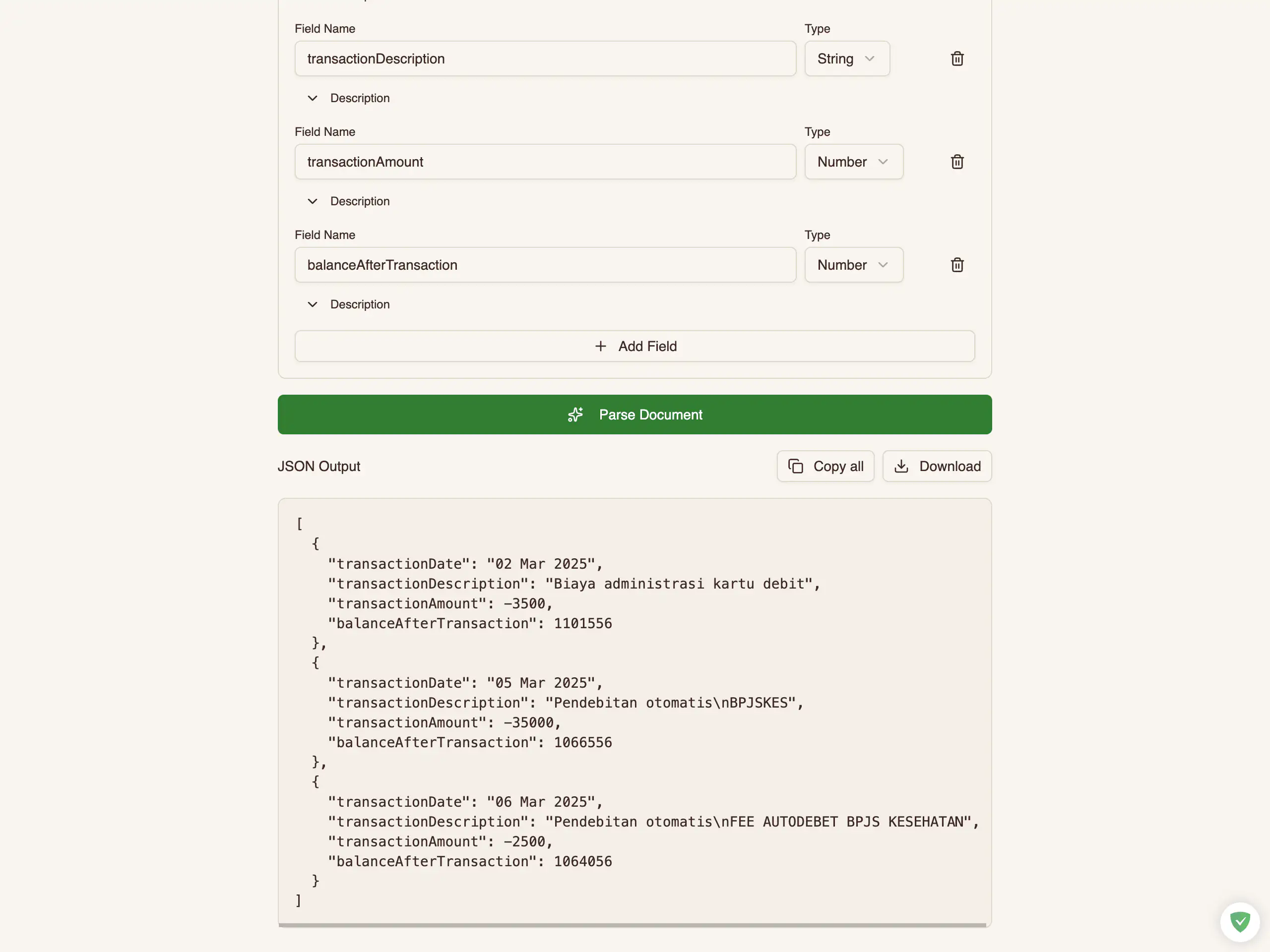The width and height of the screenshot is (1270, 952).
Task: Copy all JSON output
Action: pyautogui.click(x=825, y=466)
